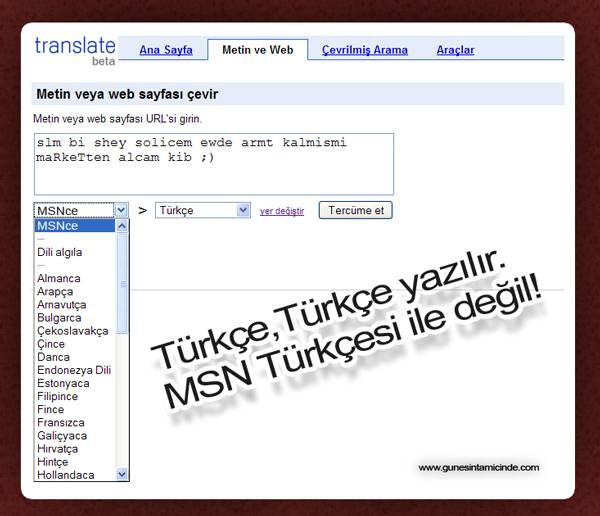Pick Çince in the language list
The height and width of the screenshot is (516, 600).
pos(52,344)
